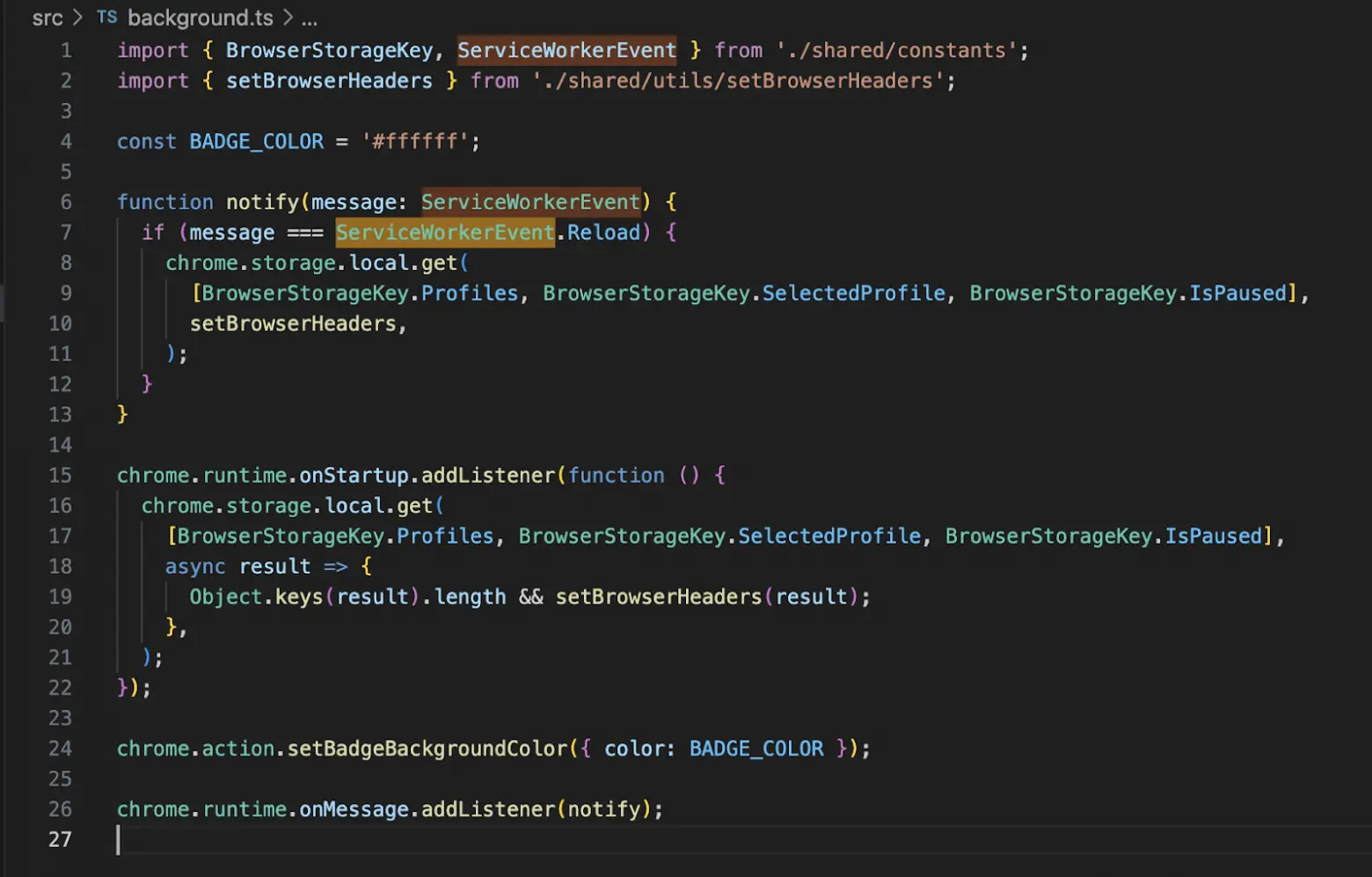Open the breadcrumb ellipsis symbol menu
Viewport: 1372px width, 877px height.
point(310,18)
